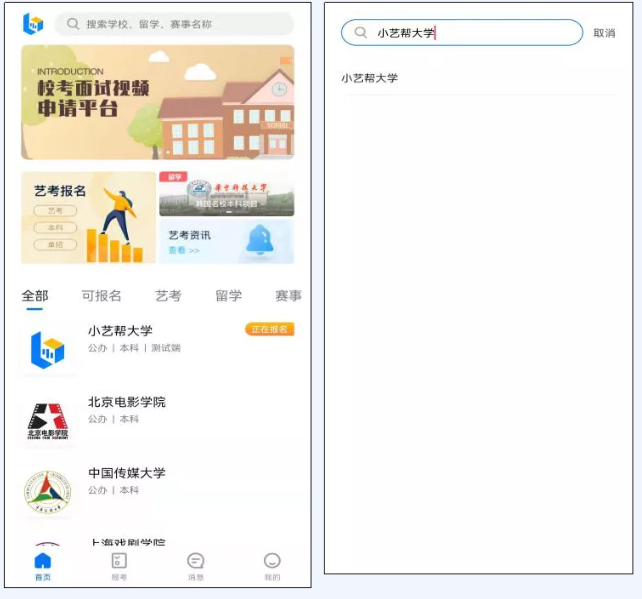Open the 首页 home icon in bottom bar
The width and height of the screenshot is (642, 599).
(42, 565)
